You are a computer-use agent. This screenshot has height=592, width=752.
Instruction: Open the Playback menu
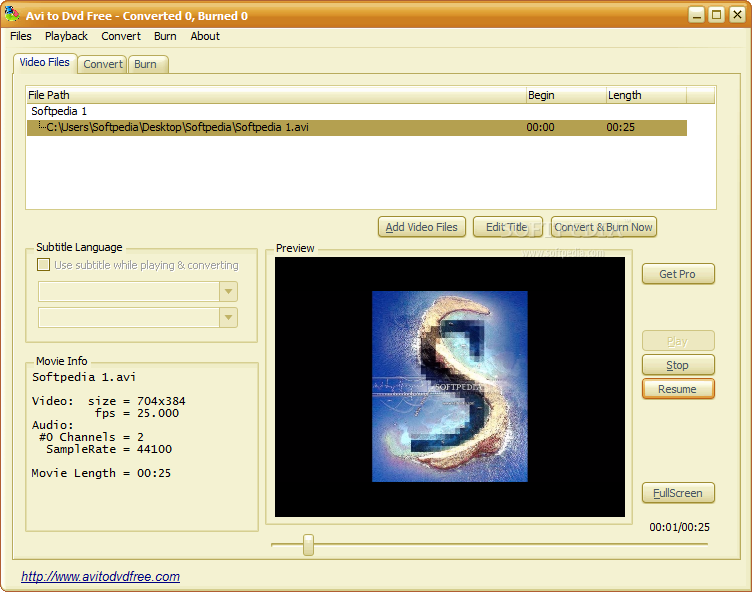66,36
